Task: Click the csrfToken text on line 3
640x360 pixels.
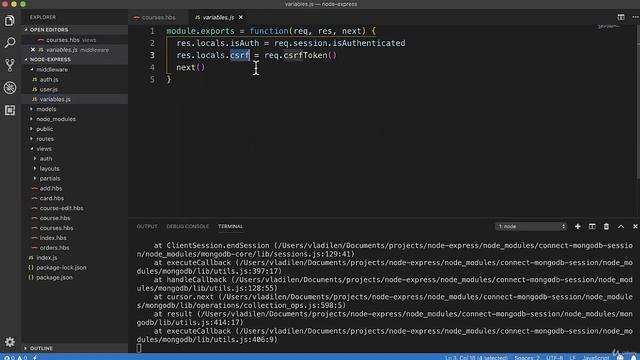Action: click(305, 55)
